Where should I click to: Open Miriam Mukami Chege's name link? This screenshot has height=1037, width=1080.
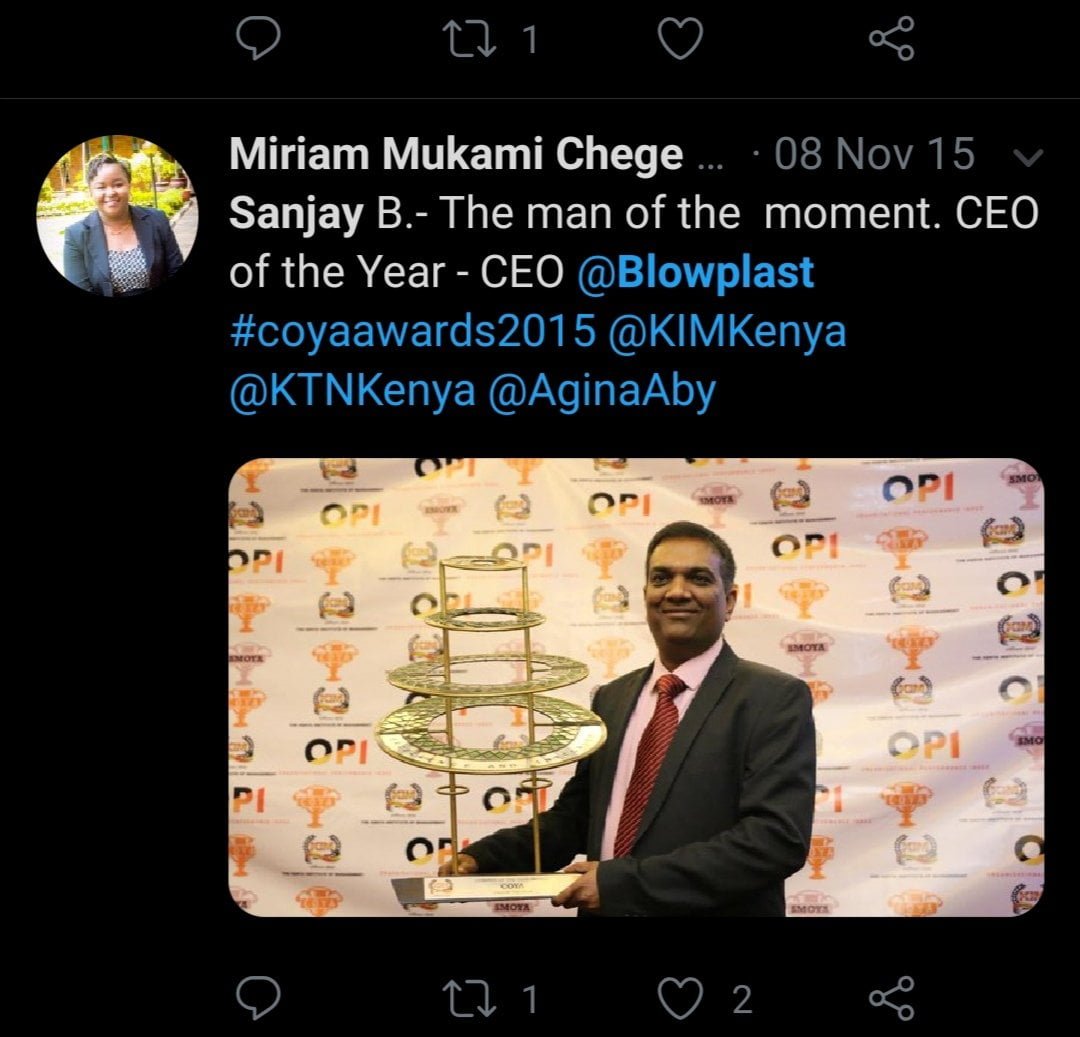click(x=456, y=155)
